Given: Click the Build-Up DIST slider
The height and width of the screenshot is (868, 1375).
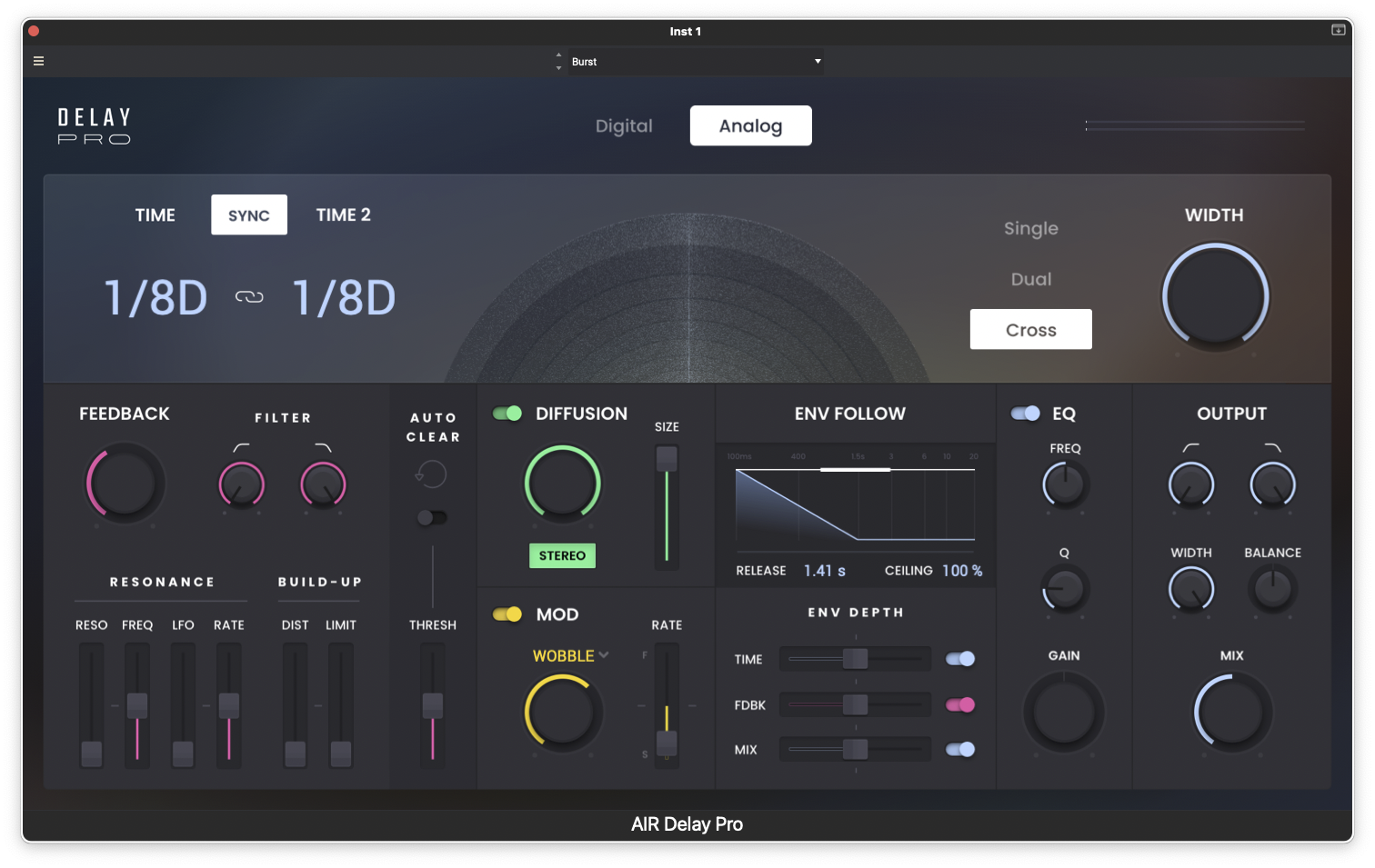Looking at the screenshot, I should [295, 705].
